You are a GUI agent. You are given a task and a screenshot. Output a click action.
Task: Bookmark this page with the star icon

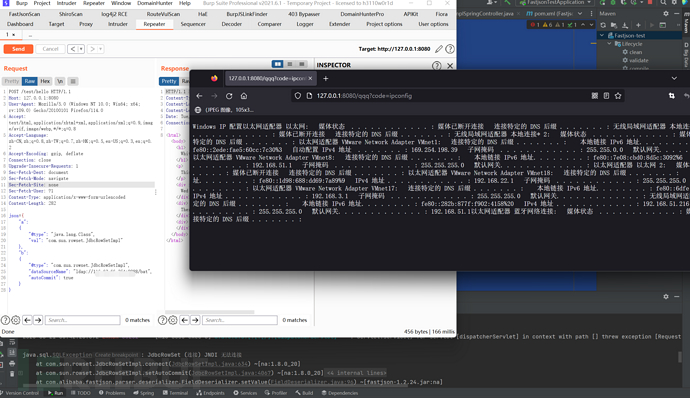(618, 96)
